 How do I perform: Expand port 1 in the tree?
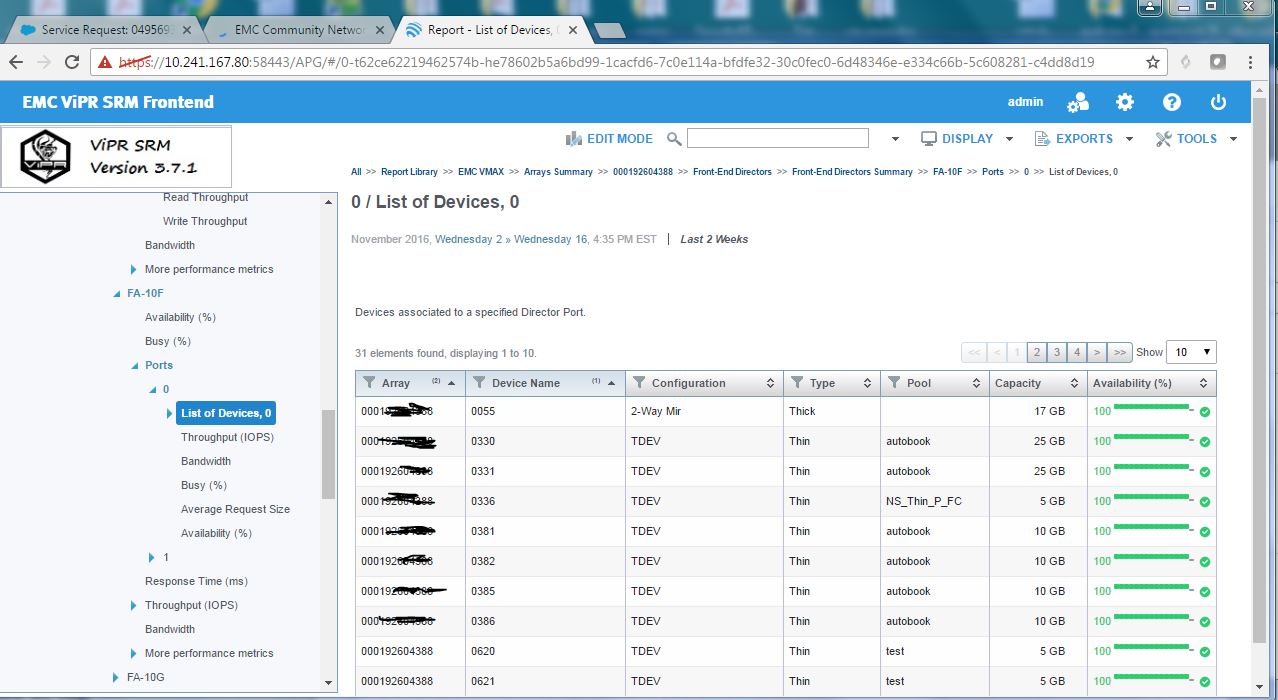tap(152, 558)
